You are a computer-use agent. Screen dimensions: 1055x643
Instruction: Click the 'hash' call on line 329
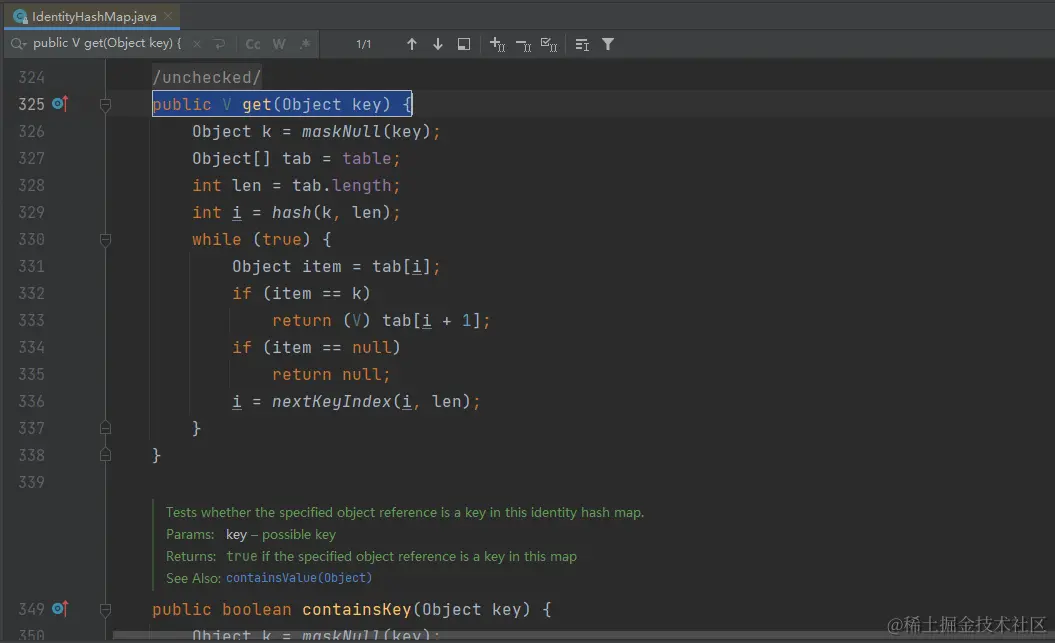click(x=291, y=213)
